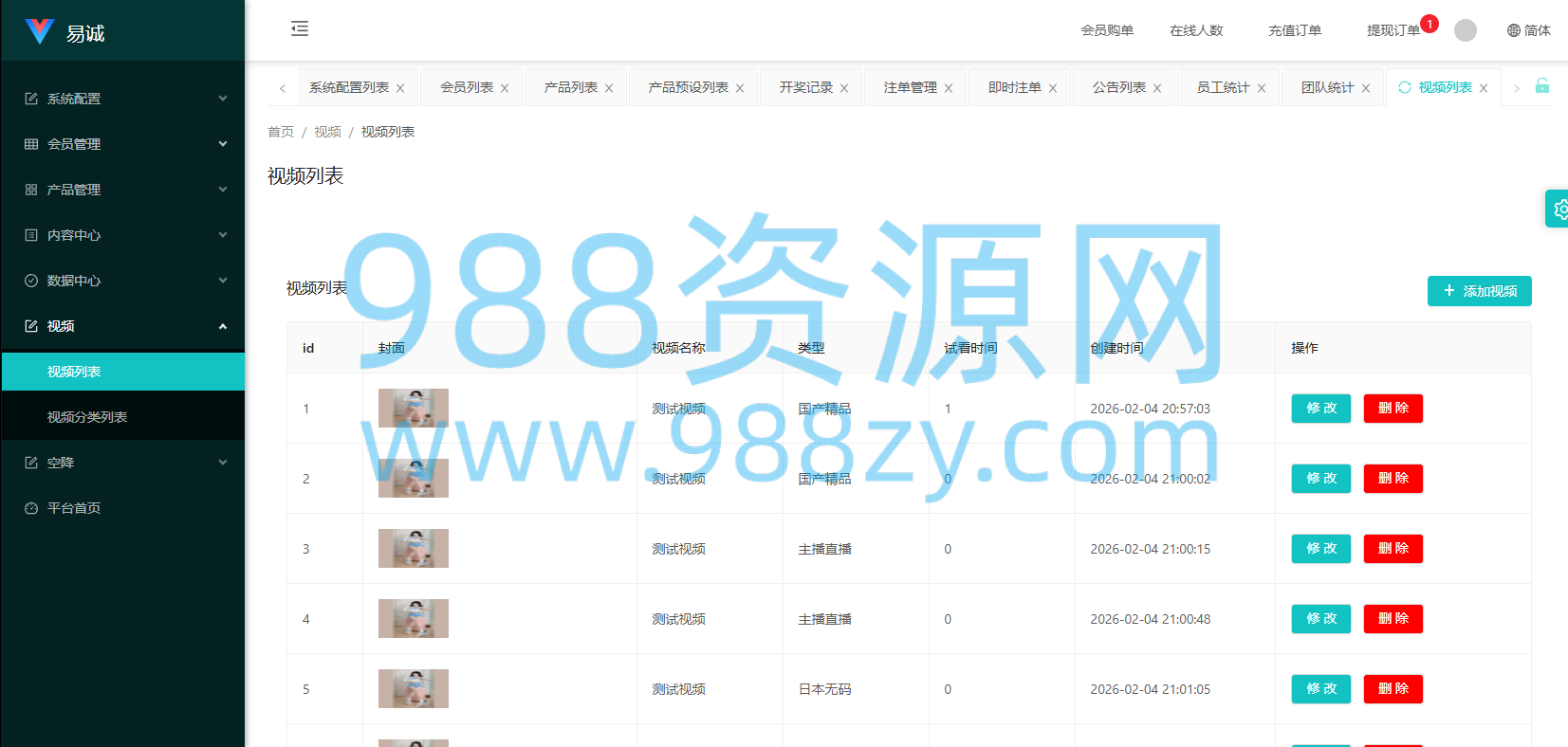Click the refresh icon on 视频列表 tab
This screenshot has width=1568, height=747.
pos(1405,87)
